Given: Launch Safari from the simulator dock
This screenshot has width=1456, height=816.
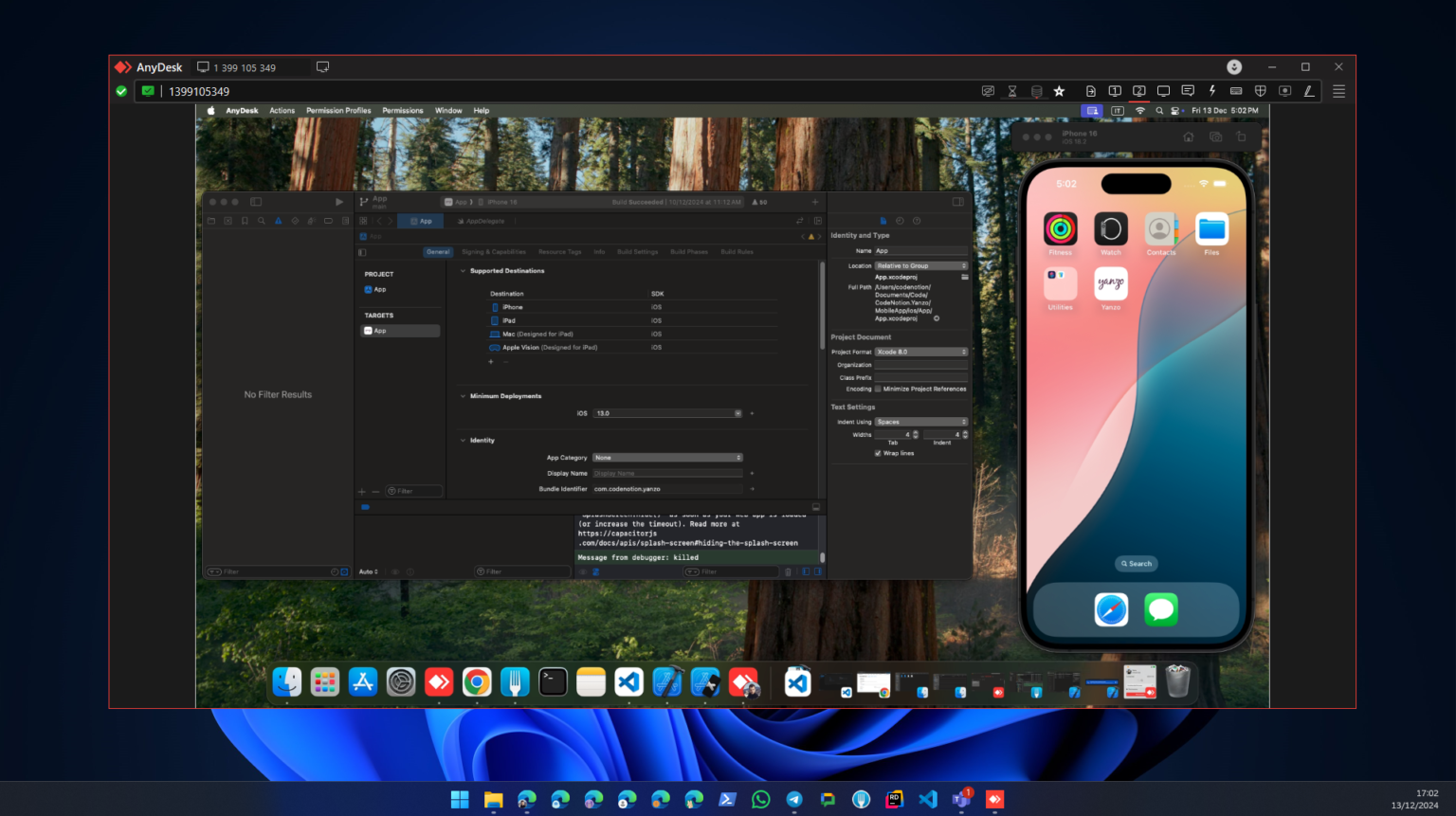Looking at the screenshot, I should click(1110, 609).
